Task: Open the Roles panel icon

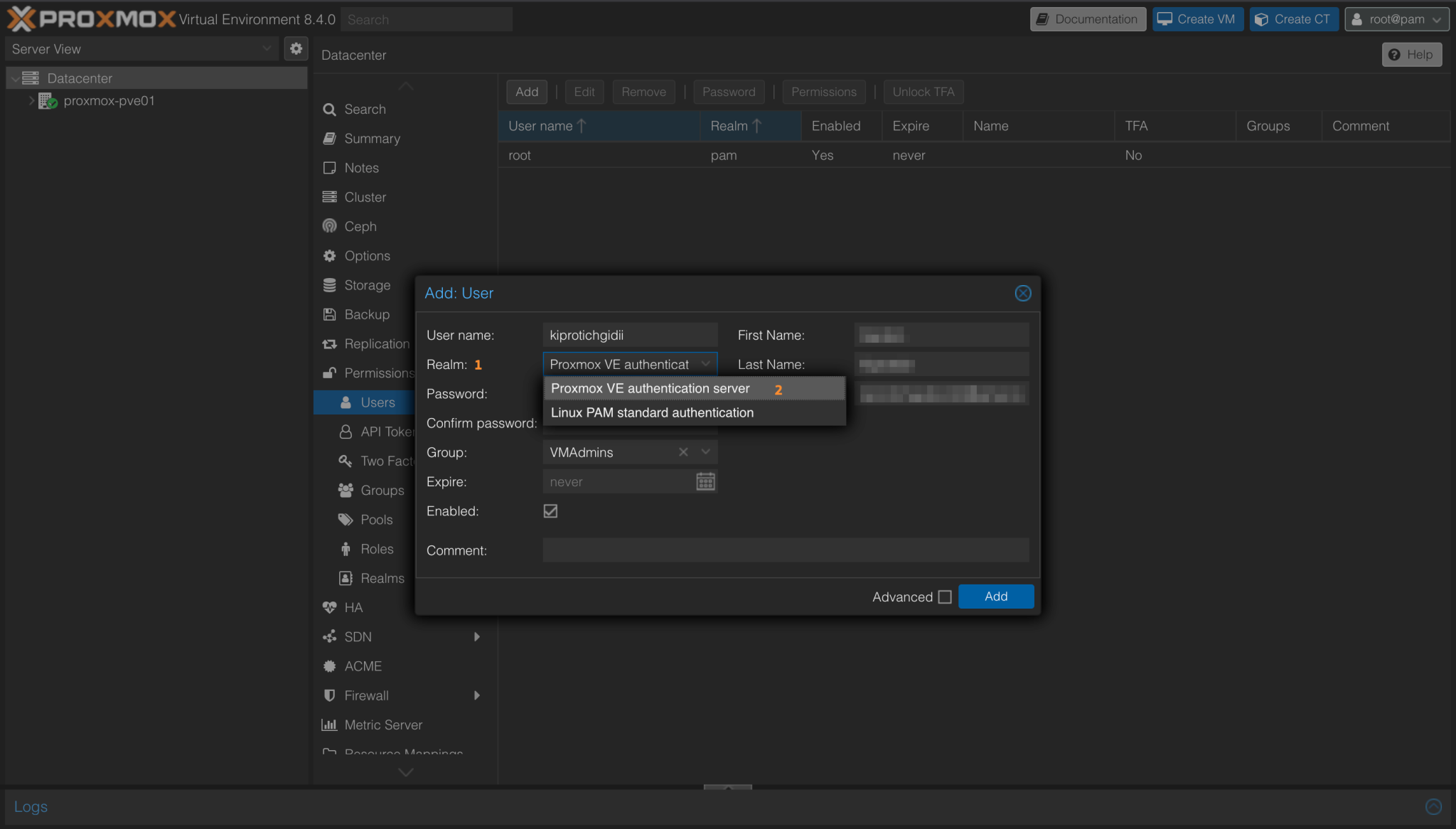Action: (x=346, y=549)
